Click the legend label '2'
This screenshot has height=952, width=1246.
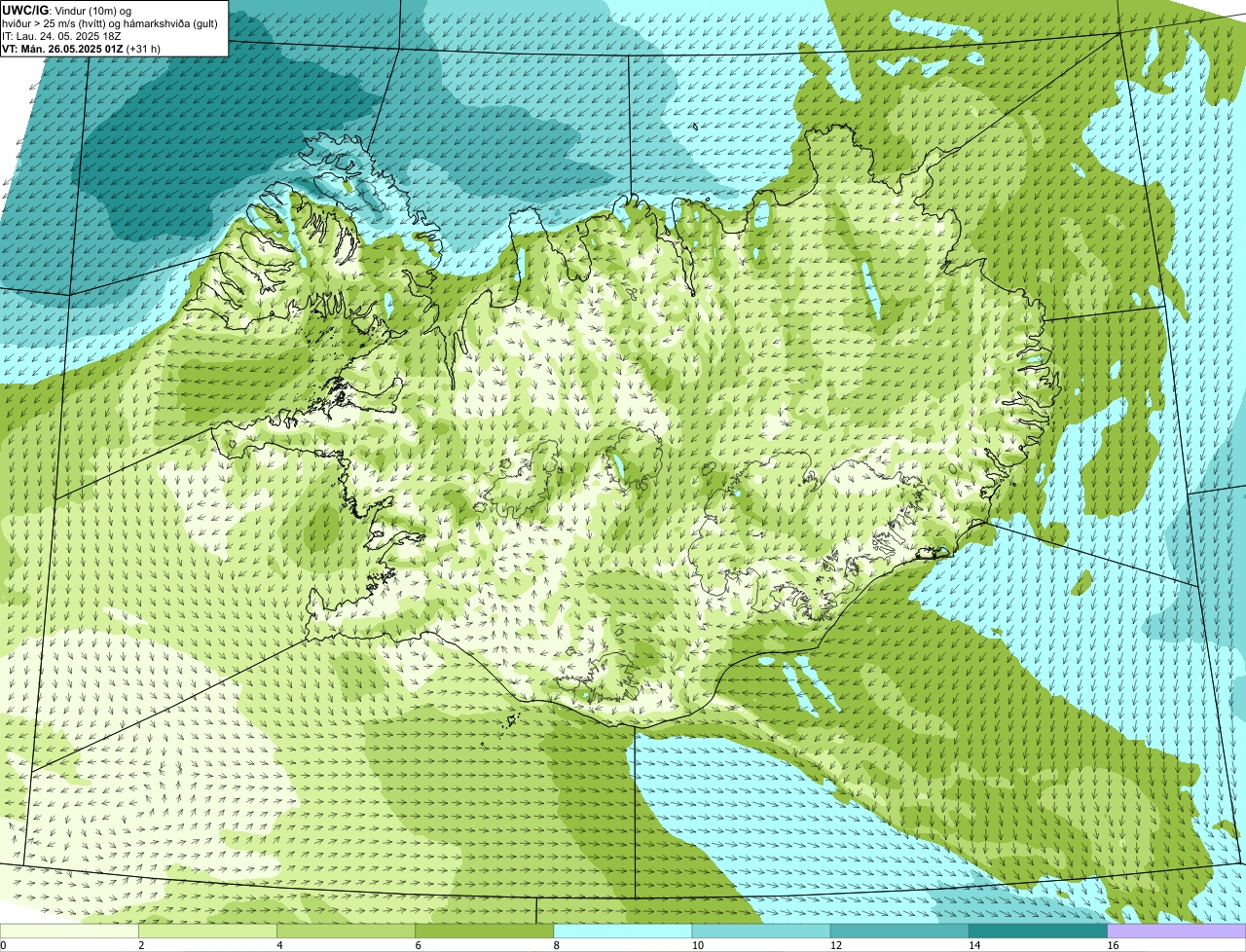pyautogui.click(x=141, y=945)
